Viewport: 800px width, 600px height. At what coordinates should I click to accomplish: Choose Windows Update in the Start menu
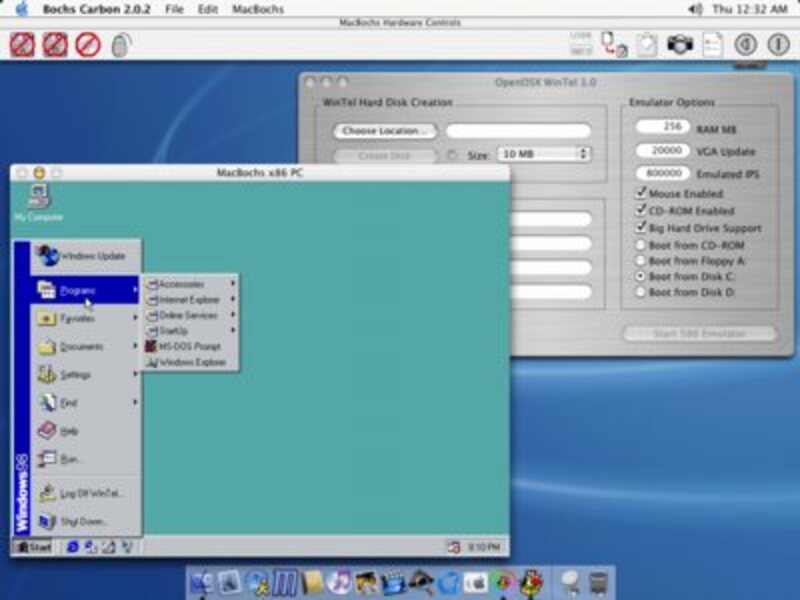85,256
